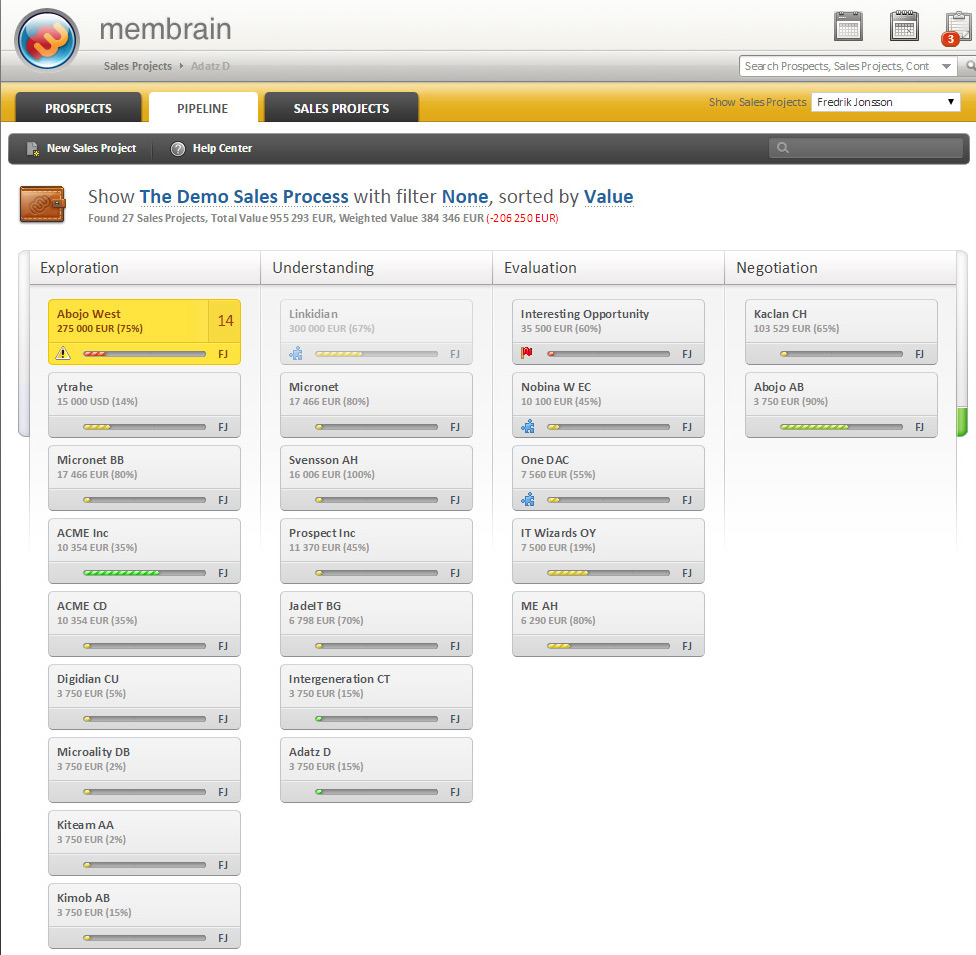Open the ACME CD project card

(144, 624)
